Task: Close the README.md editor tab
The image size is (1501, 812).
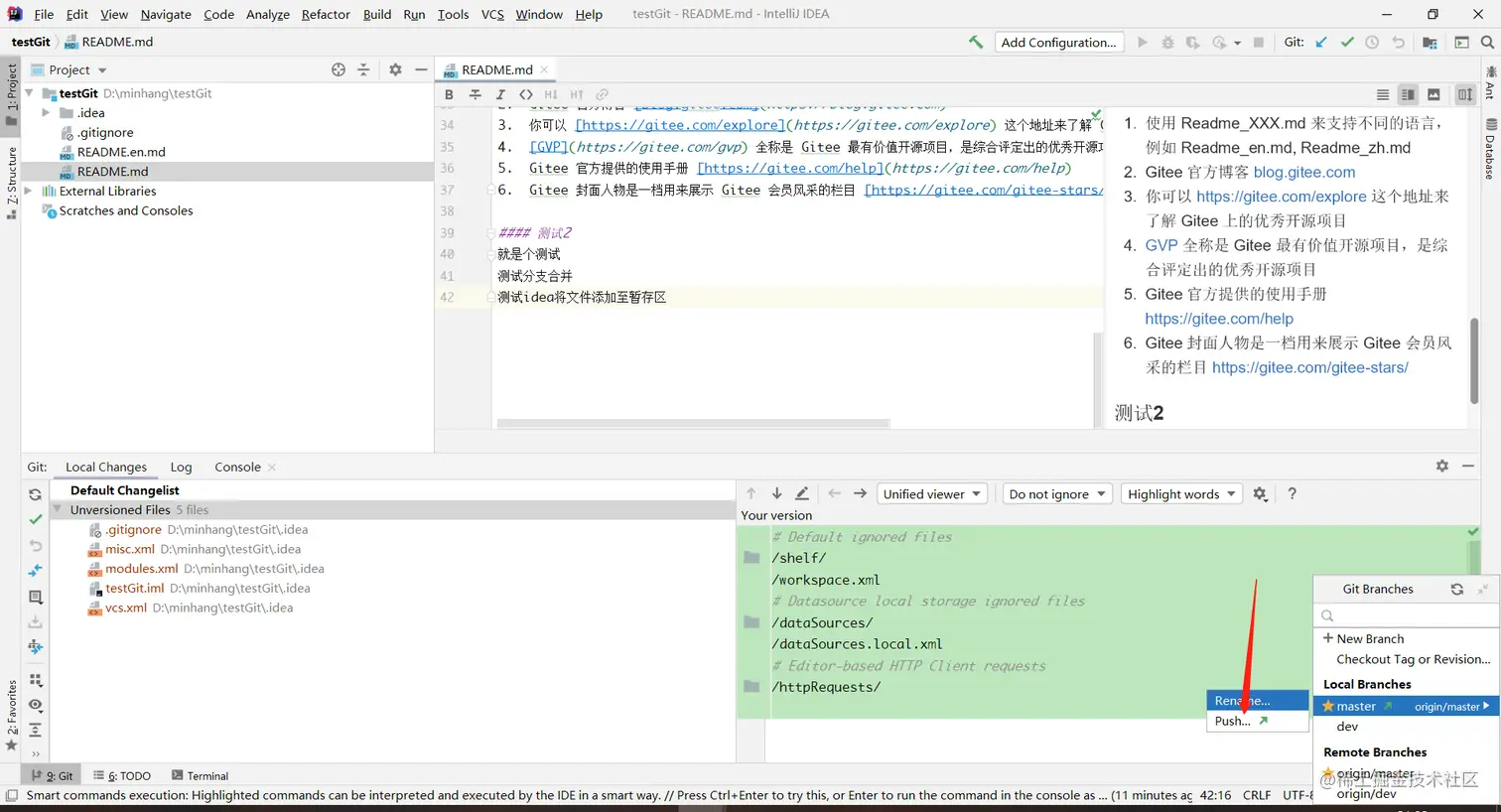Action: (x=544, y=69)
